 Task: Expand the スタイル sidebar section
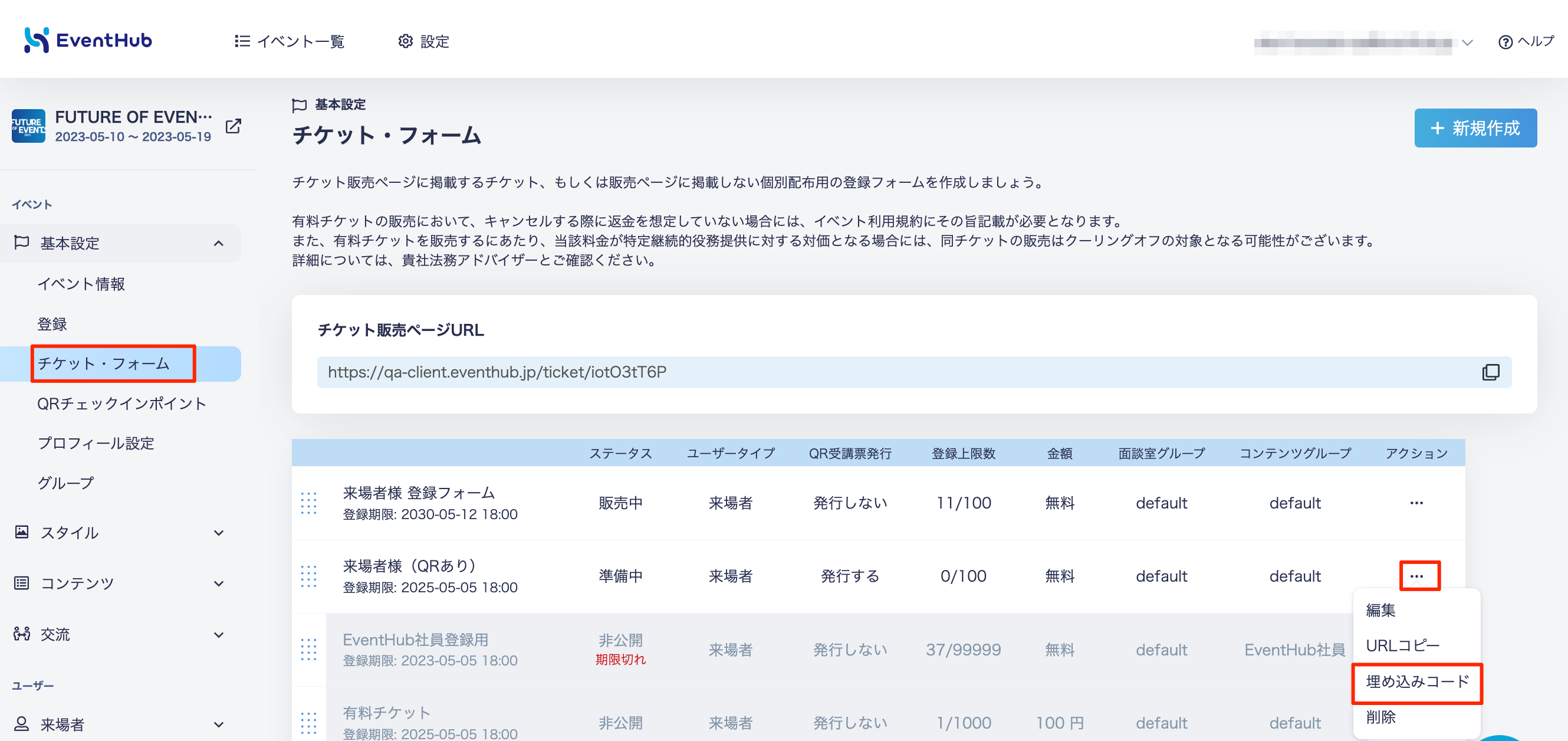[219, 533]
